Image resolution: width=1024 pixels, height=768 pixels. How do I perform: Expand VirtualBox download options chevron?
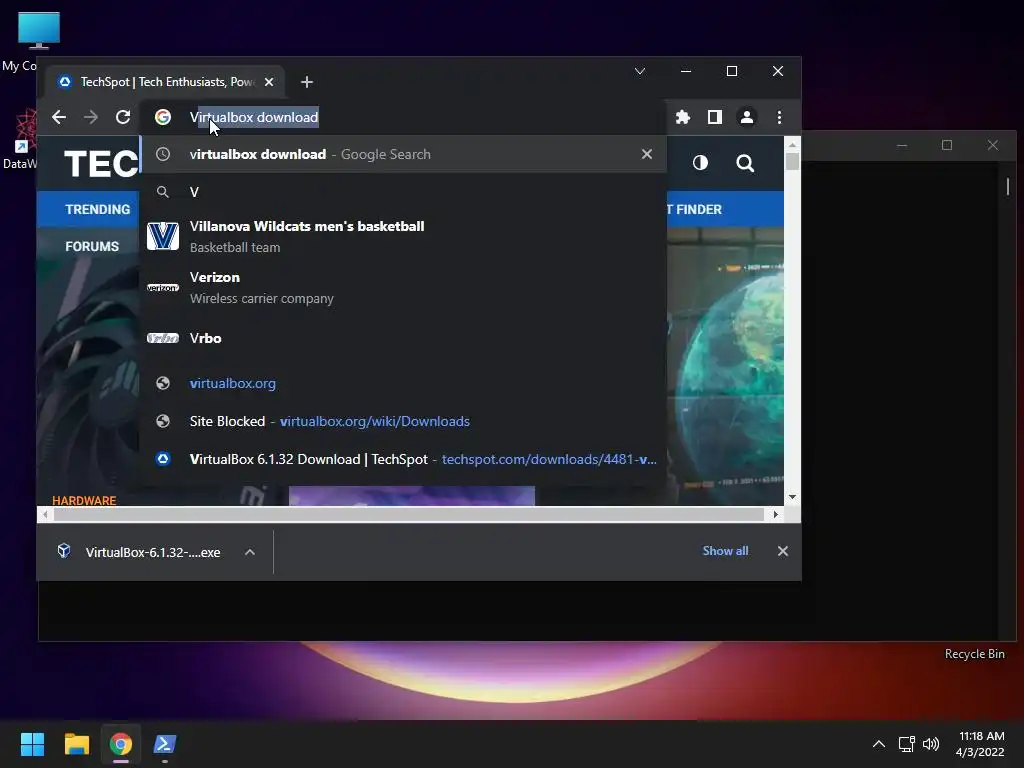click(249, 552)
